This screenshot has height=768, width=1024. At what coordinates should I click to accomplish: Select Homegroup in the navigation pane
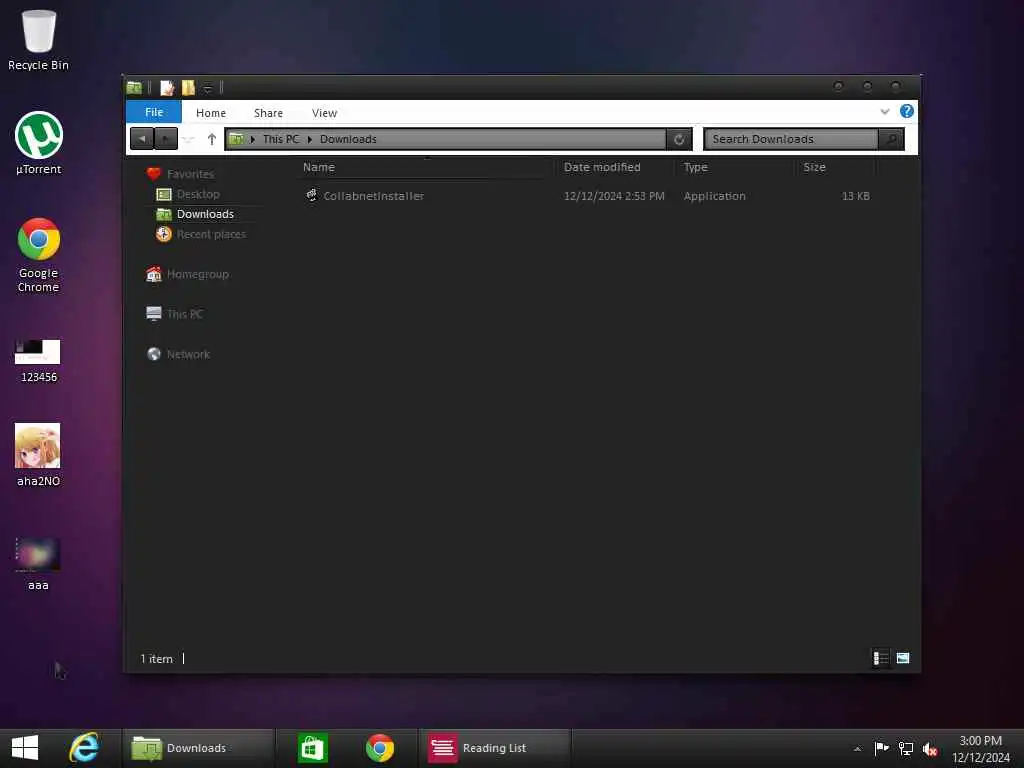[187, 274]
